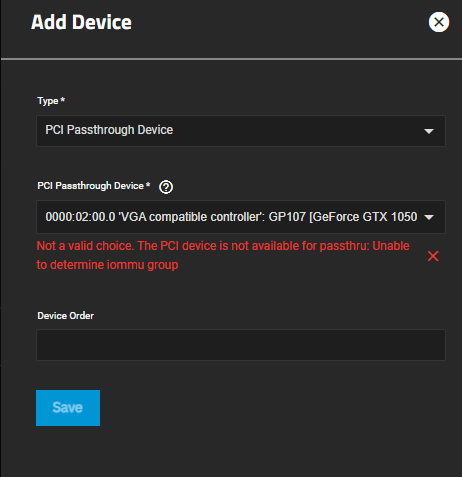Click the red X error icon

pyautogui.click(x=433, y=256)
